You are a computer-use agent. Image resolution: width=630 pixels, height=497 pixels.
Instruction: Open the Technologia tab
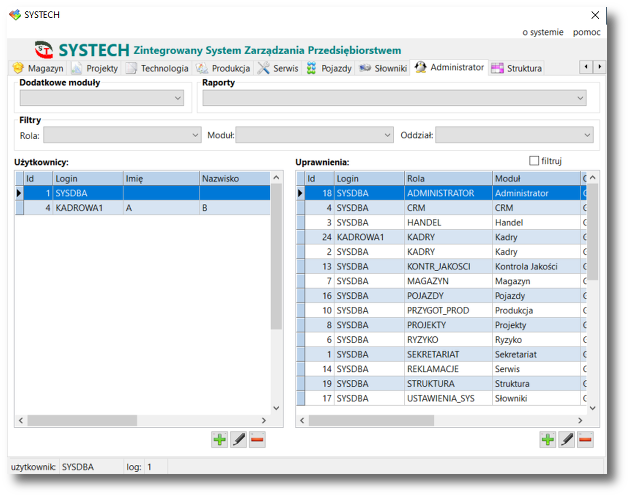tap(158, 68)
